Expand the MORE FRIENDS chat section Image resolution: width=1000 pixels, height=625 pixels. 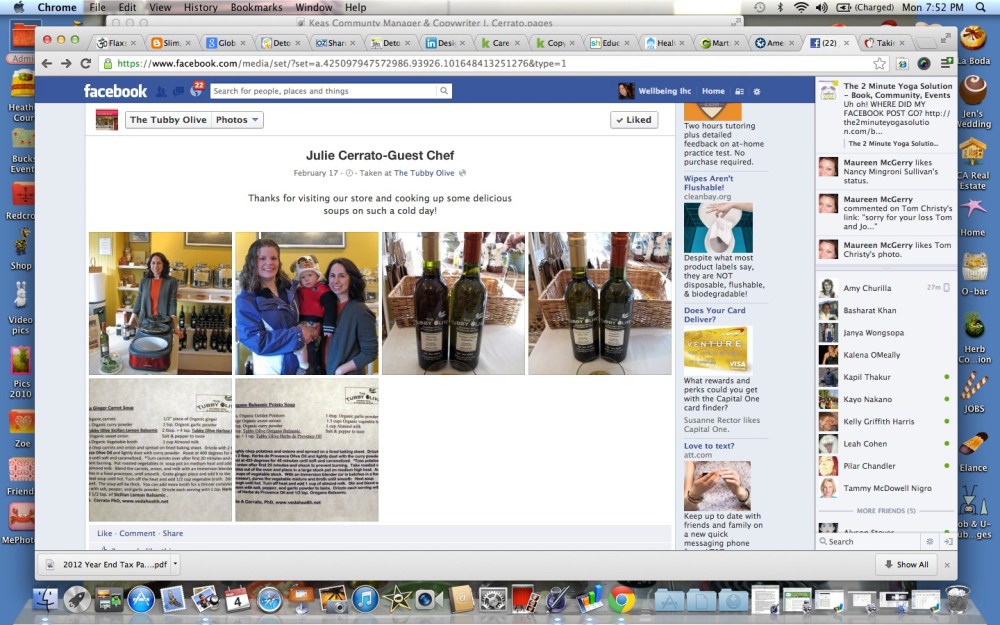coord(886,510)
